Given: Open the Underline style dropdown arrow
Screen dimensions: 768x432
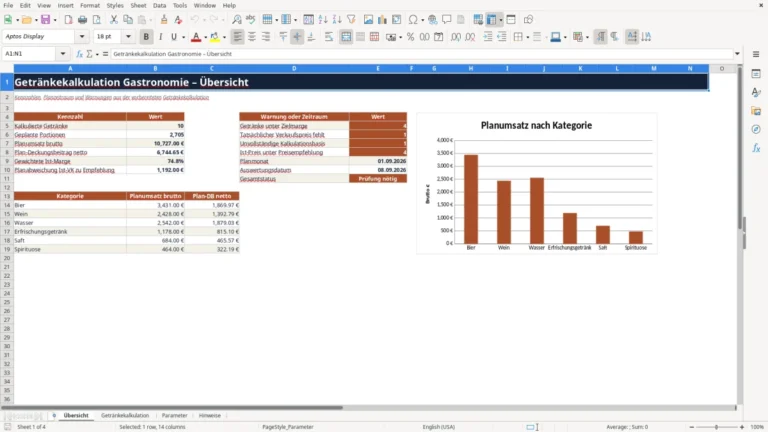Looking at the screenshot, I should pos(183,37).
